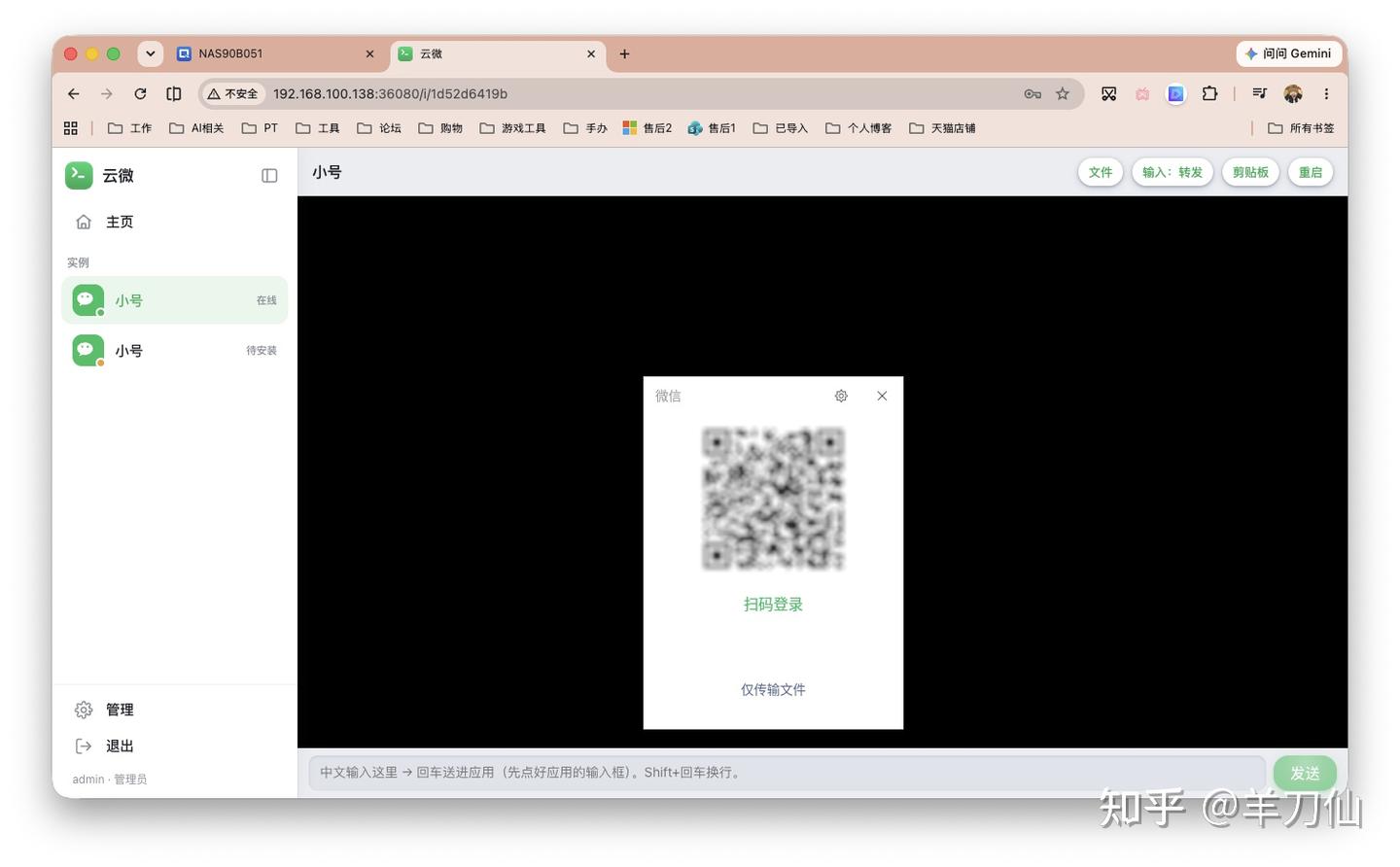Click the 问问 Gemini button

pos(1288,54)
